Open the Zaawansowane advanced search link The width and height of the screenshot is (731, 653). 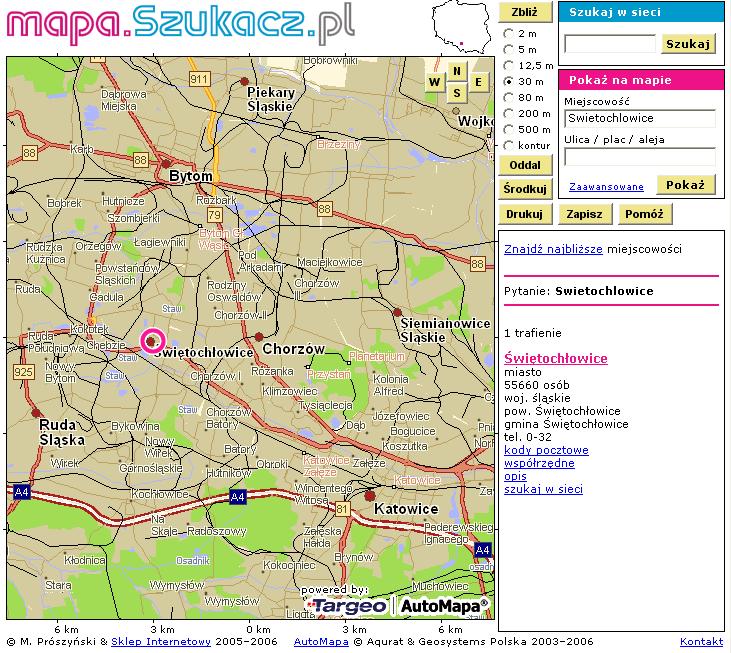click(606, 187)
